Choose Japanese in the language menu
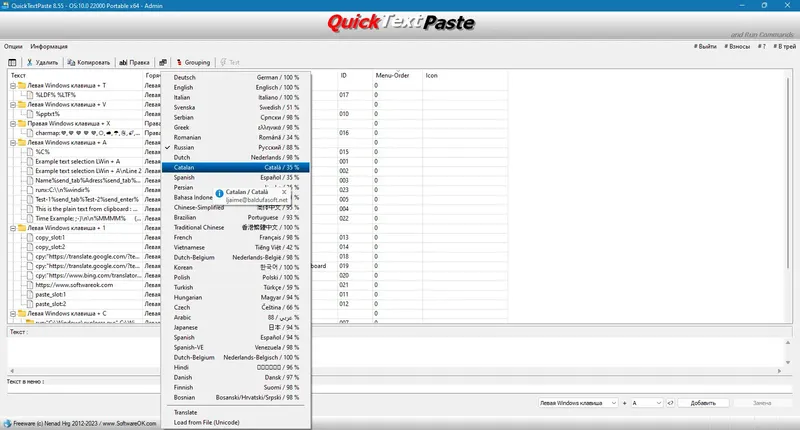 236,327
